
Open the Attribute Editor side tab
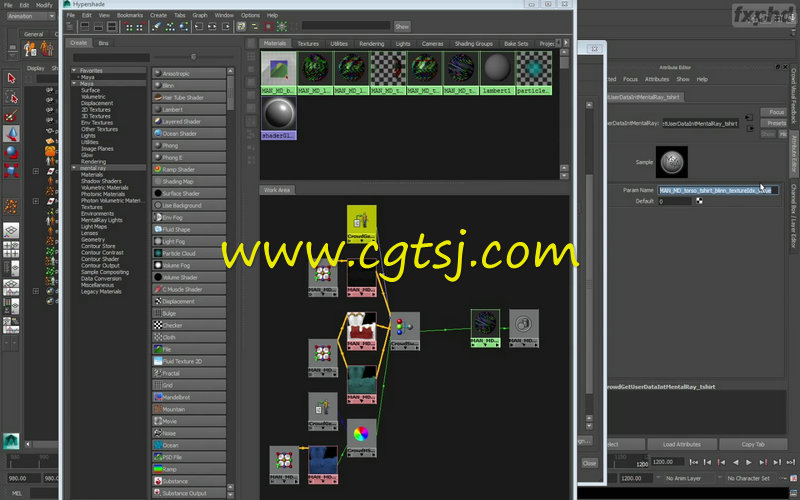coord(794,152)
